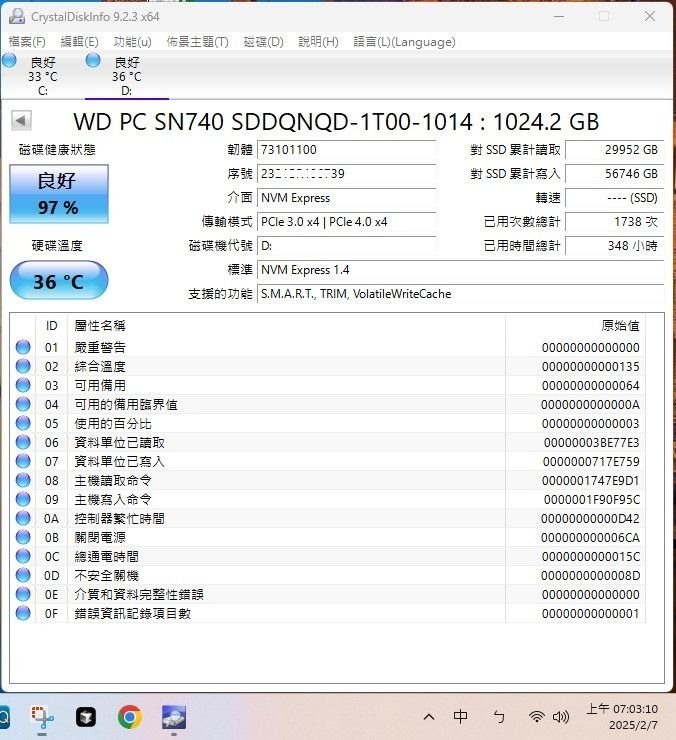Open the 磁碟(D) menu
Screen dimensions: 676x740
(263, 42)
